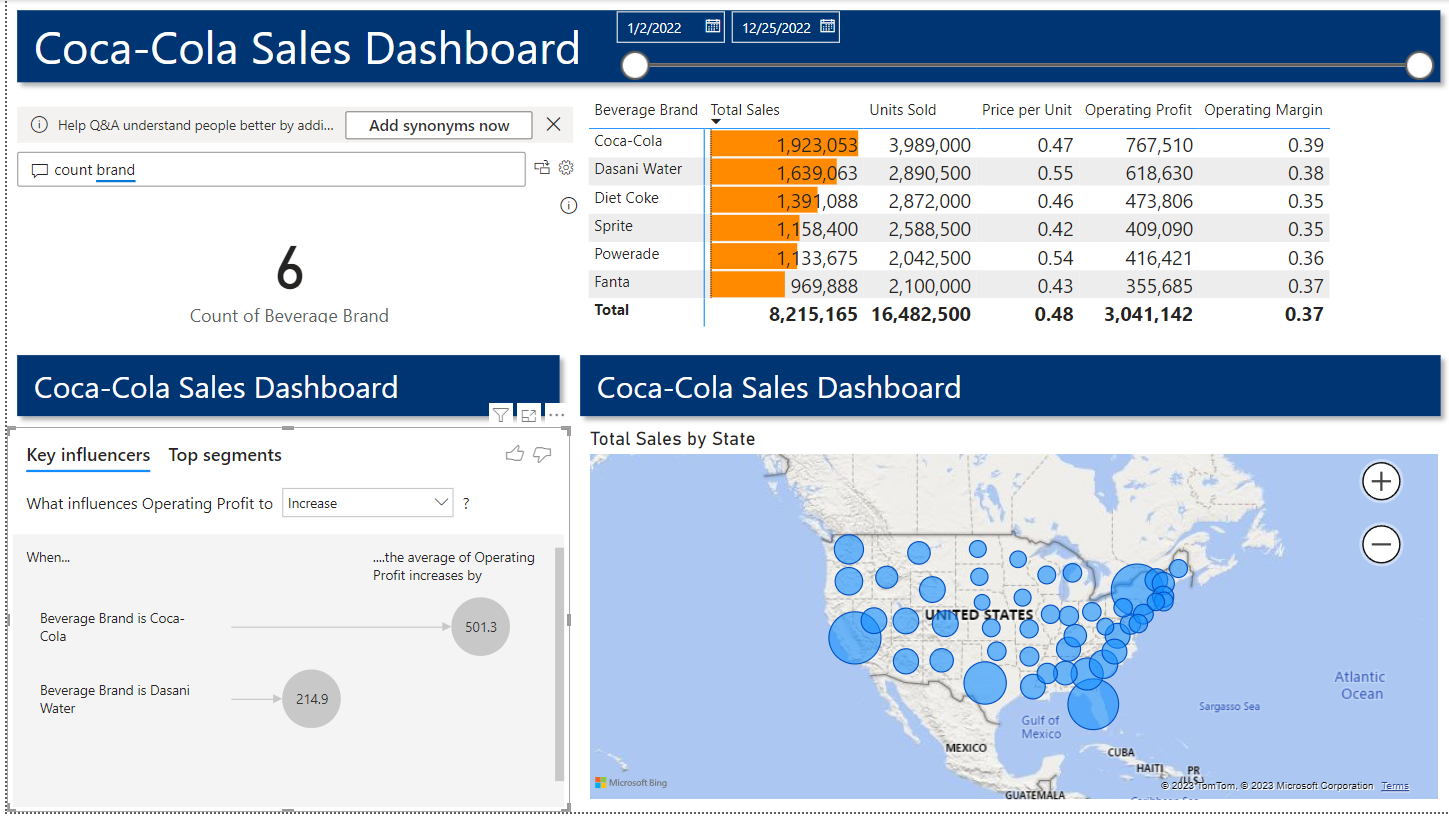Click the info icon in synonyms banner
Screen dimensions: 1449x817
click(39, 125)
